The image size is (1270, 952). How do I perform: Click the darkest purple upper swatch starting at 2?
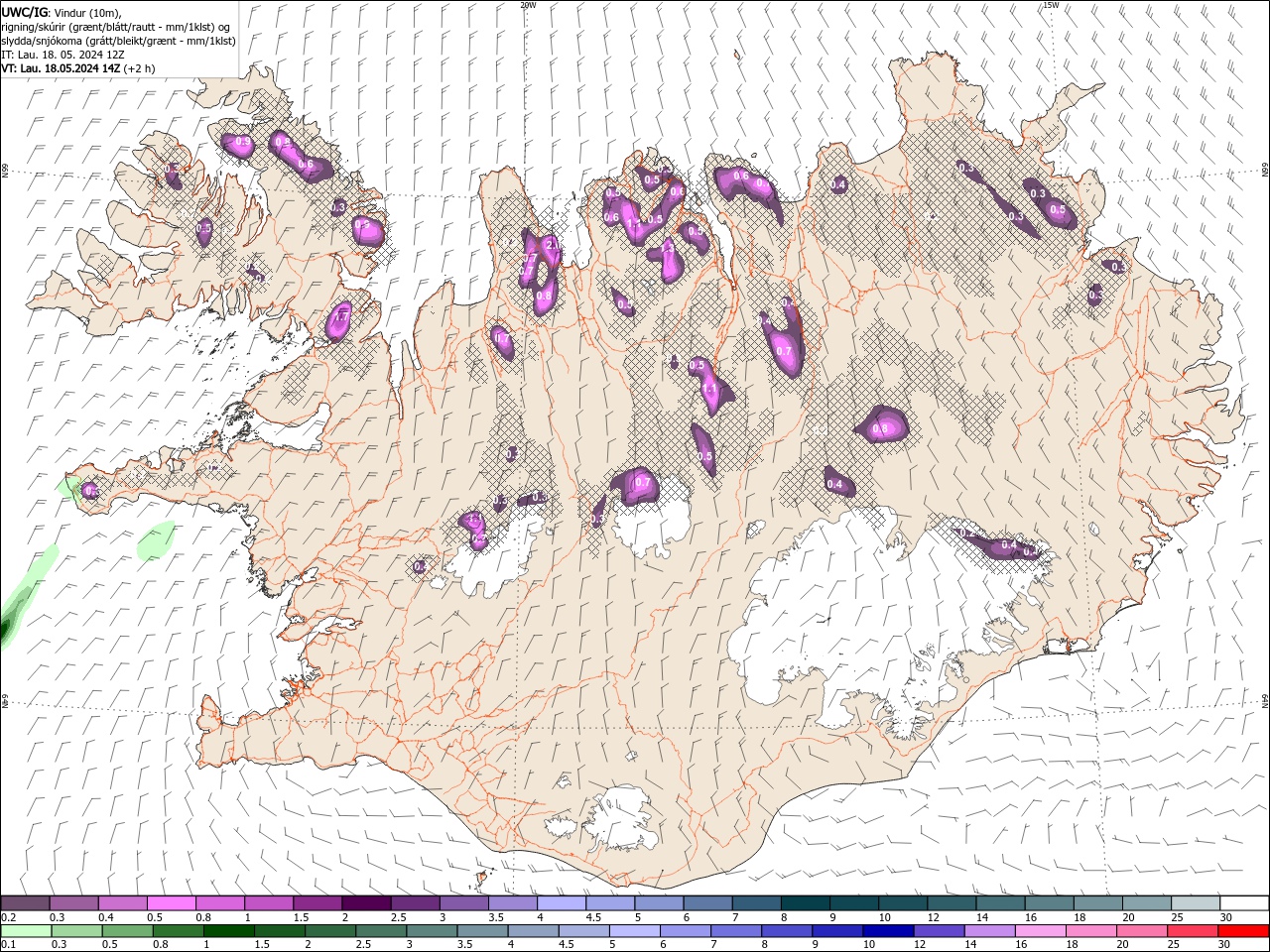pyautogui.click(x=366, y=903)
